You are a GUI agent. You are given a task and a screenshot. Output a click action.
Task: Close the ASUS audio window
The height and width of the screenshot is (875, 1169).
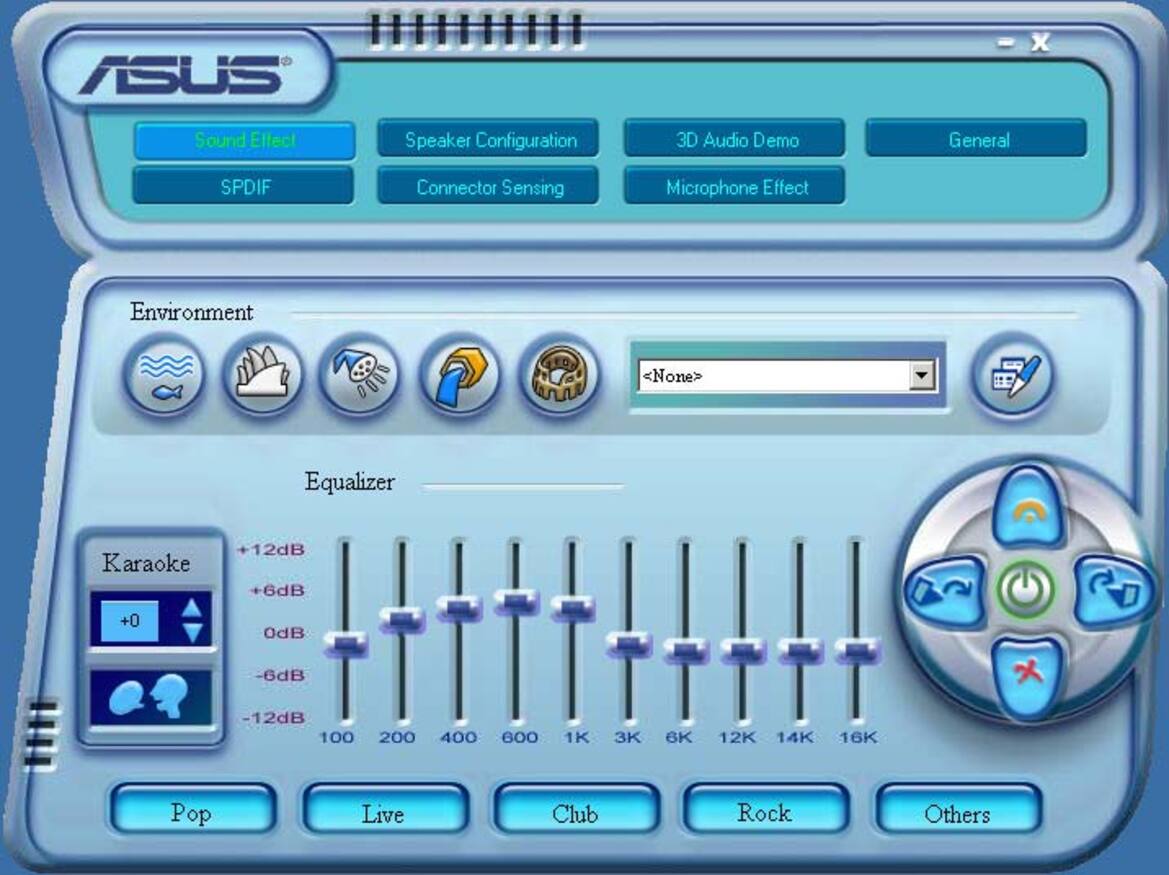pyautogui.click(x=1040, y=42)
